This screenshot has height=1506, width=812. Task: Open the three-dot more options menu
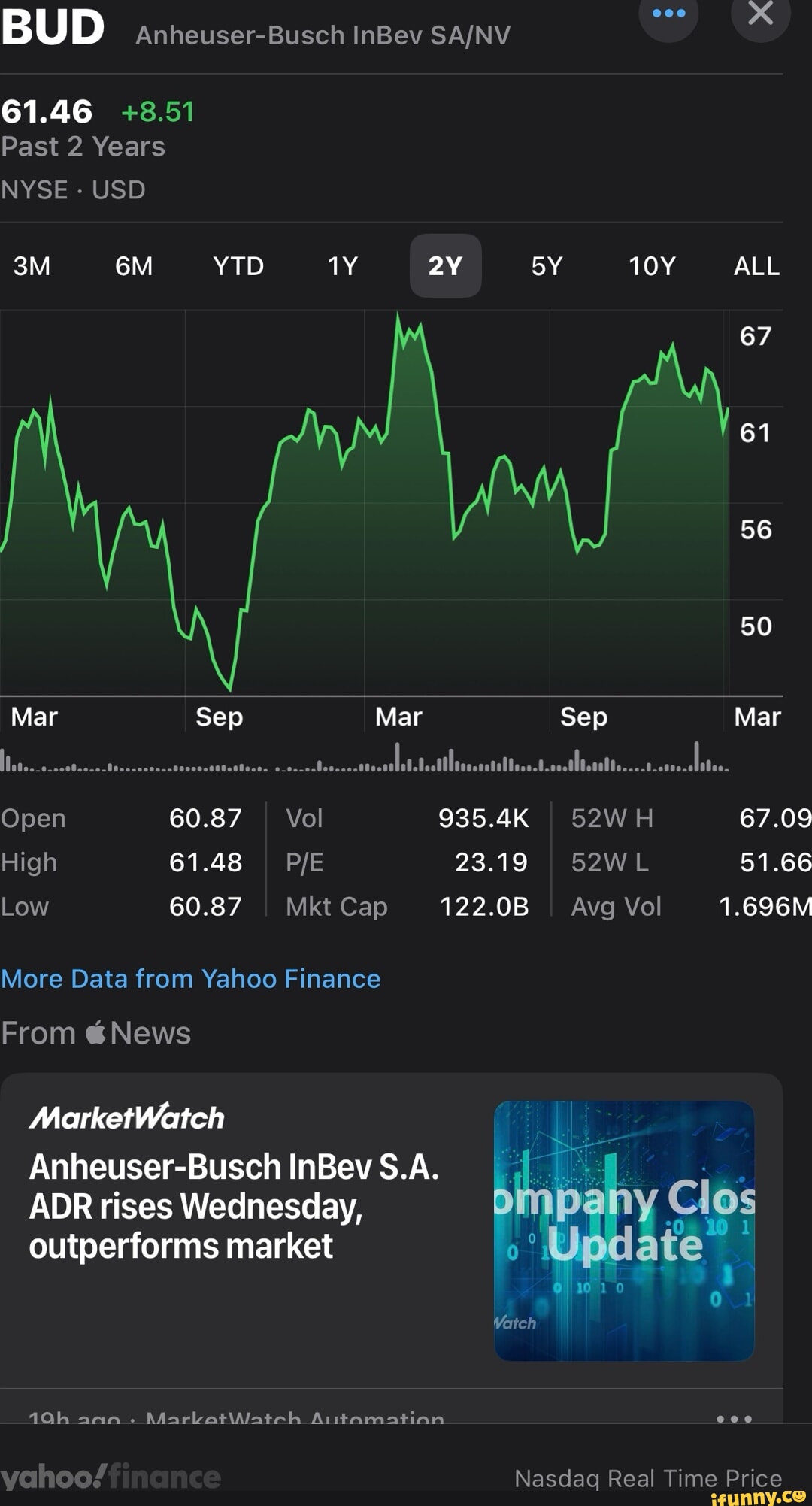click(x=668, y=14)
